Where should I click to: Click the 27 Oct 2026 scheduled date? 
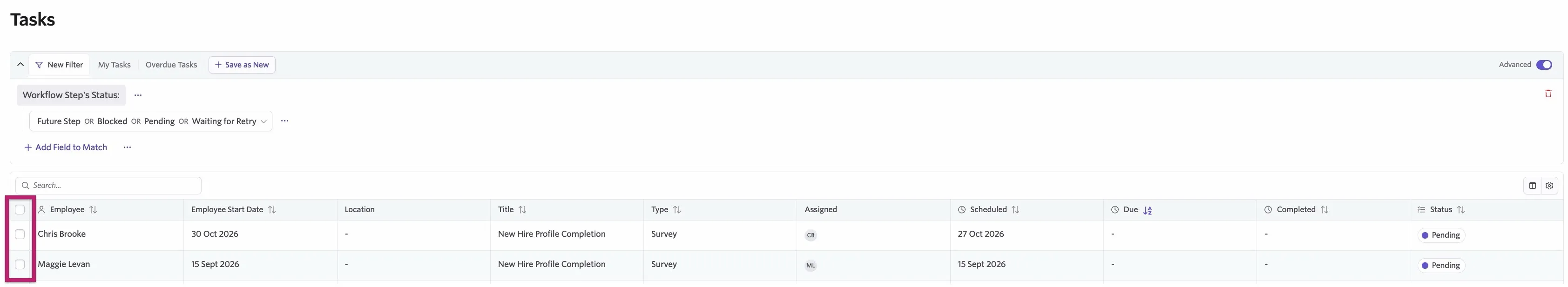[980, 234]
